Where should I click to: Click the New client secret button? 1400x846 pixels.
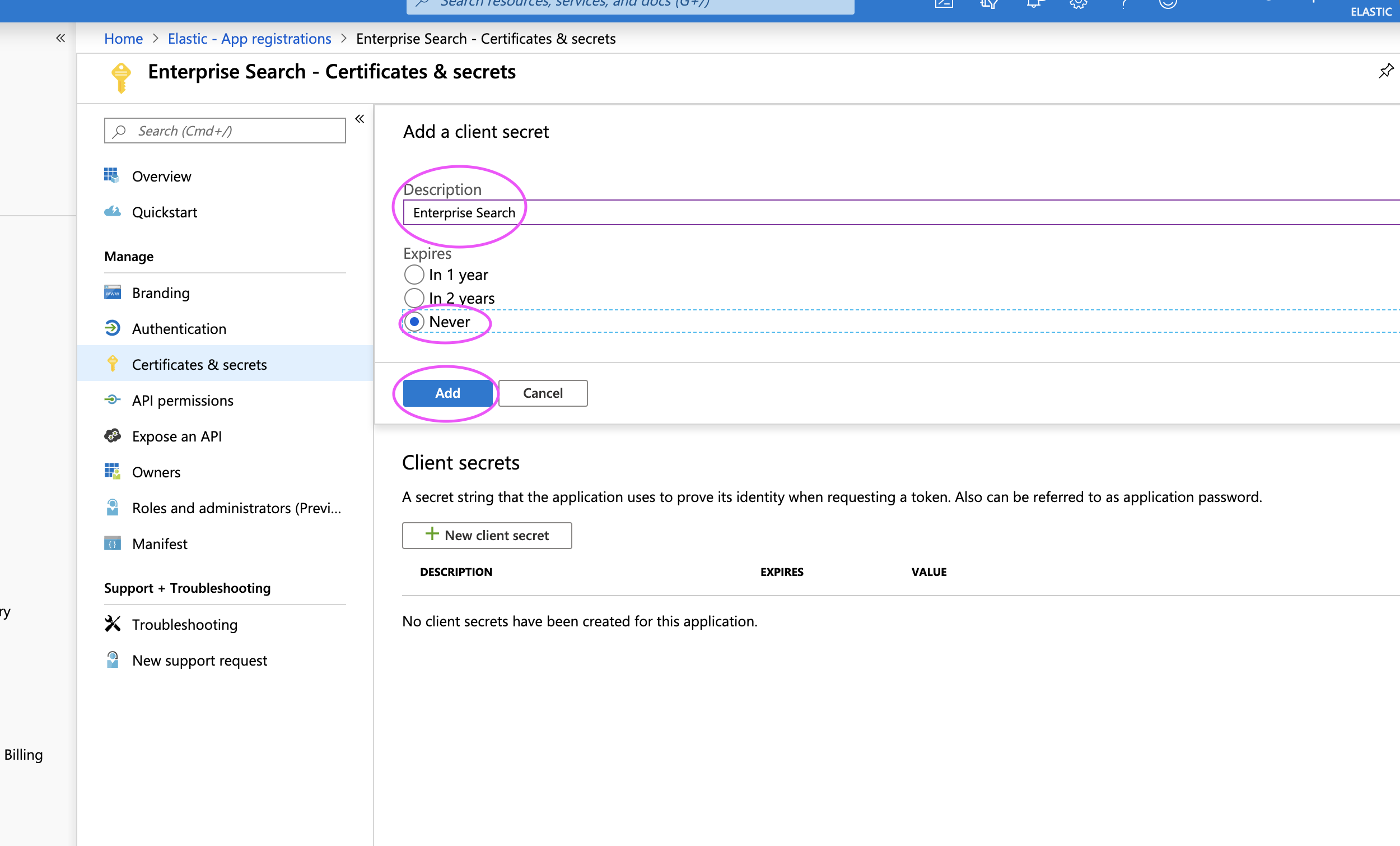click(487, 535)
